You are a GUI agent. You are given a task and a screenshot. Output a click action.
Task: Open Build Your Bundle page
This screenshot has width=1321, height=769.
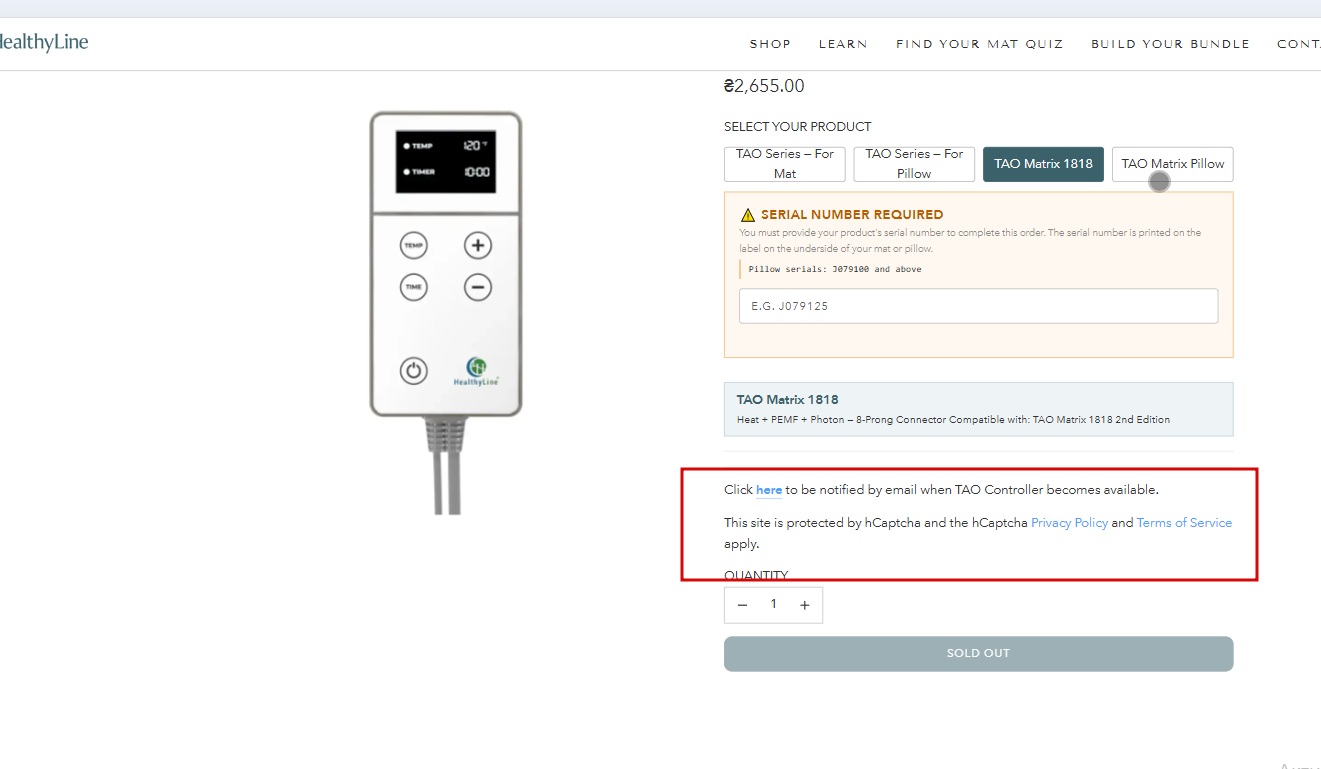tap(1170, 44)
